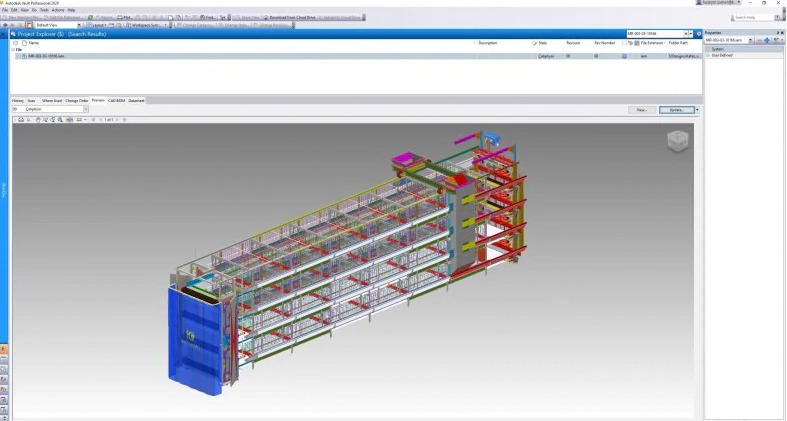Open the Tools menu
787x421 pixels.
click(44, 10)
